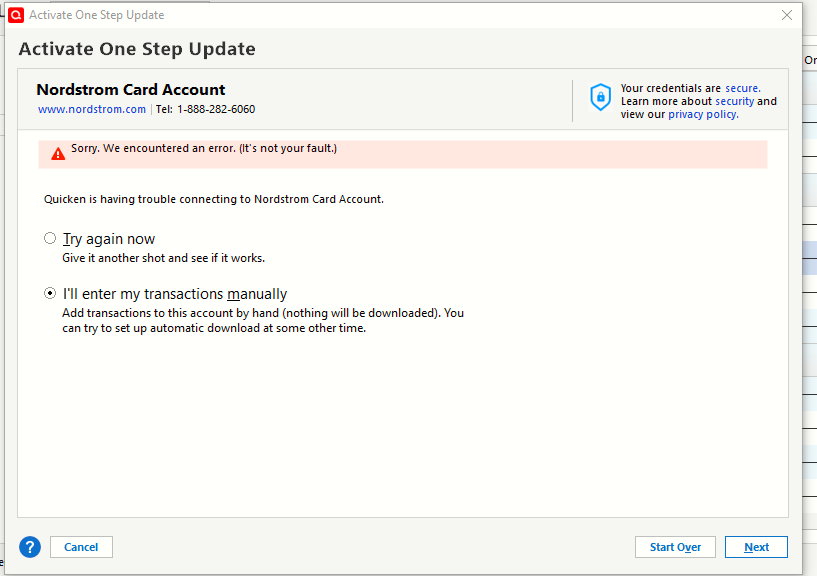The height and width of the screenshot is (576, 817).
Task: Open the "secure" credentials link
Action: point(742,88)
